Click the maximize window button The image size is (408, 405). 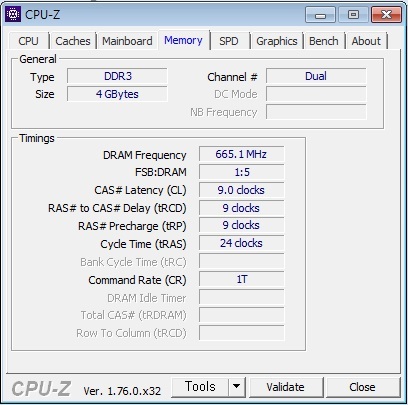click(x=353, y=15)
